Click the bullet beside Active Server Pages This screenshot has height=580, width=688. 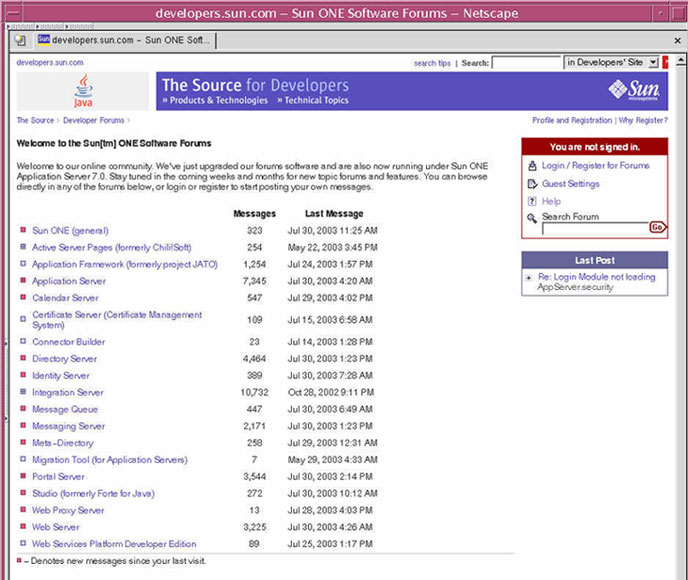tap(23, 247)
